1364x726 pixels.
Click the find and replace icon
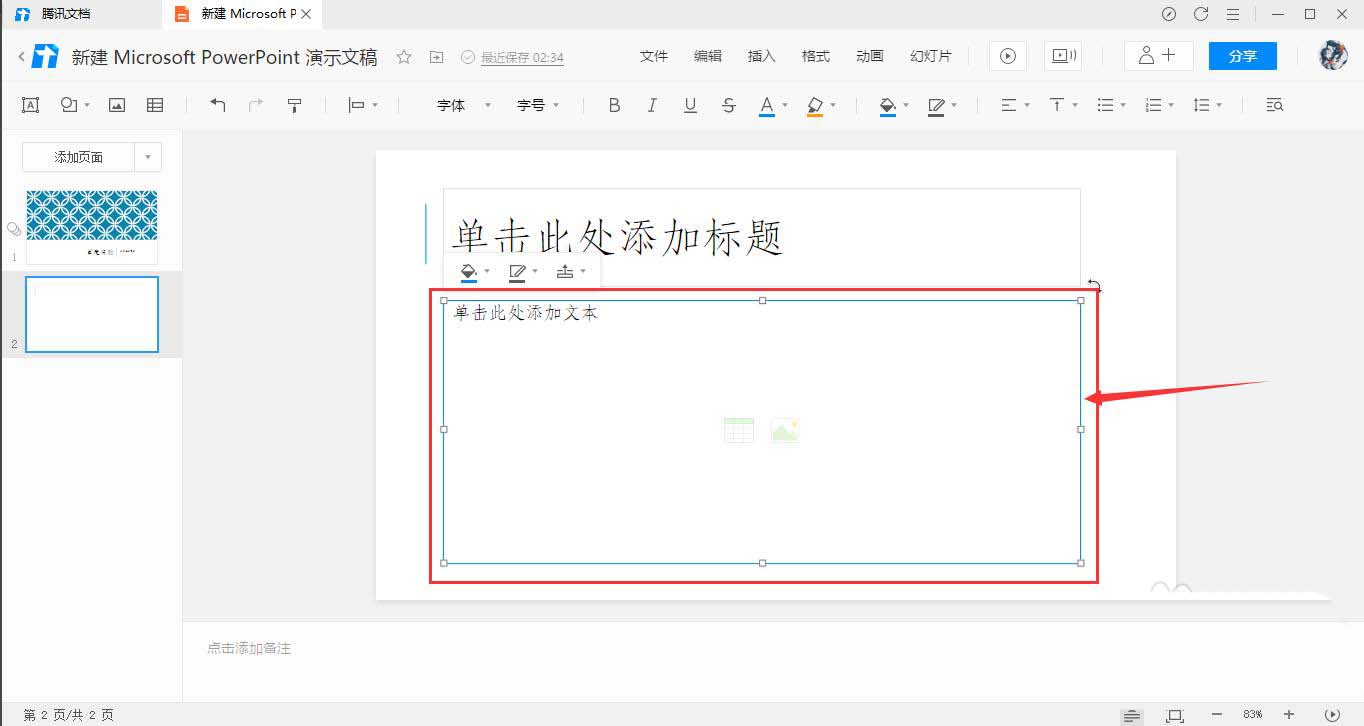coord(1275,105)
